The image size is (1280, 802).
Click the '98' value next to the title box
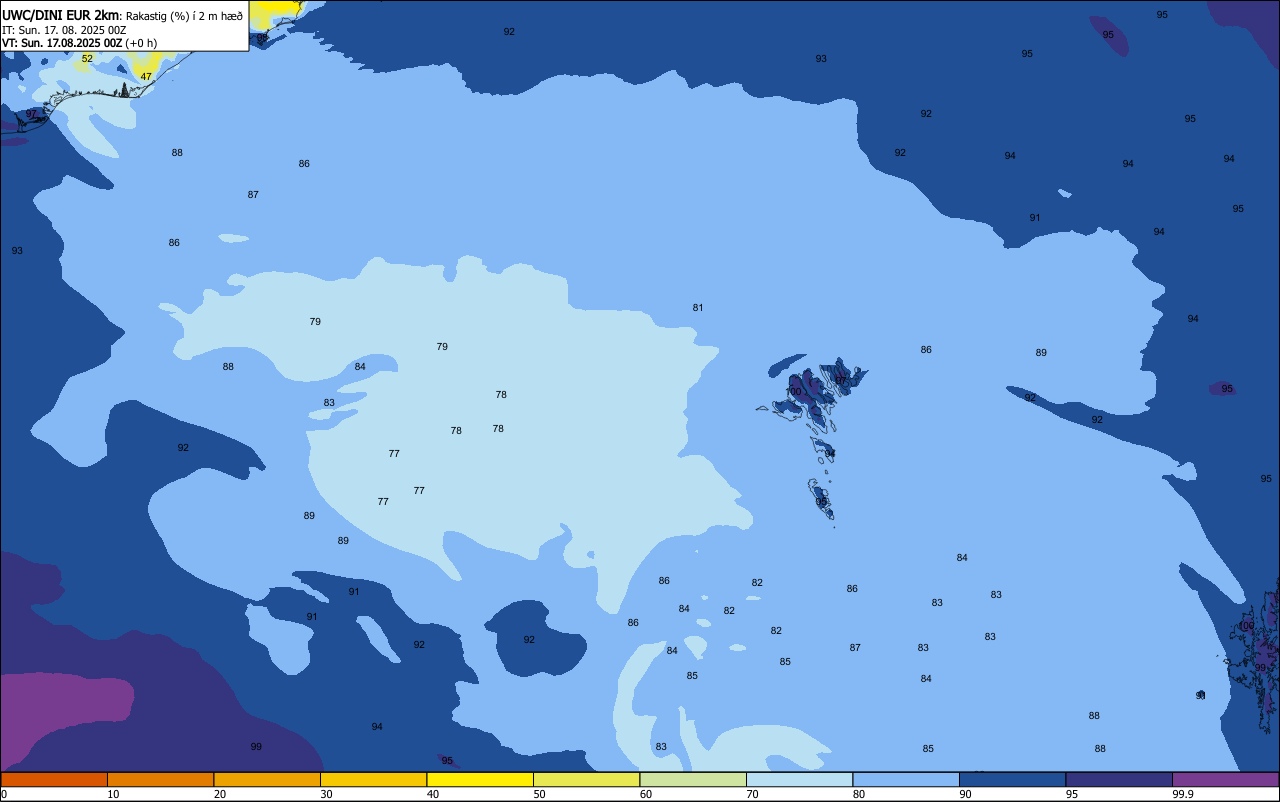click(262, 39)
